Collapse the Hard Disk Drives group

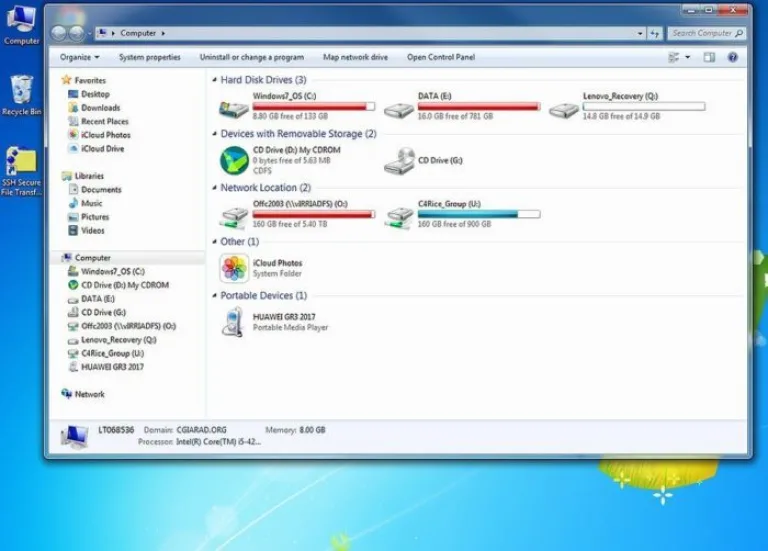215,80
